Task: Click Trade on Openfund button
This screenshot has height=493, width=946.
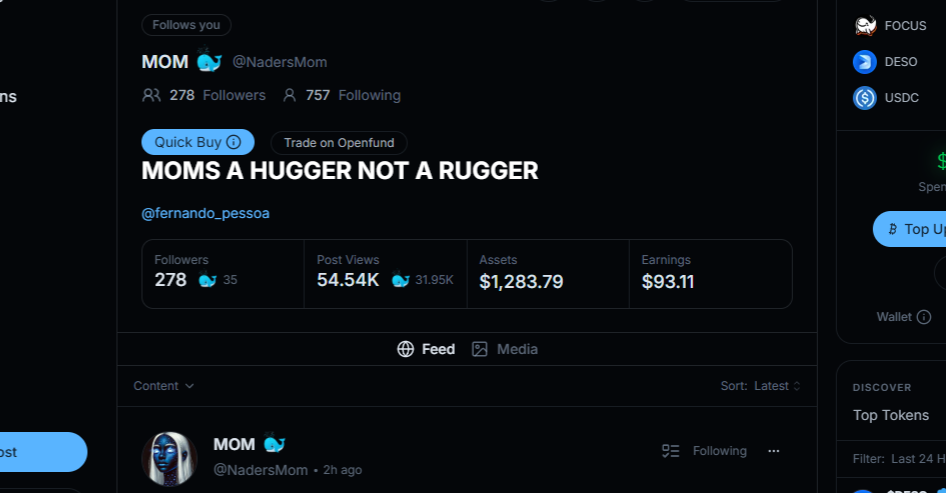Action: tap(339, 143)
